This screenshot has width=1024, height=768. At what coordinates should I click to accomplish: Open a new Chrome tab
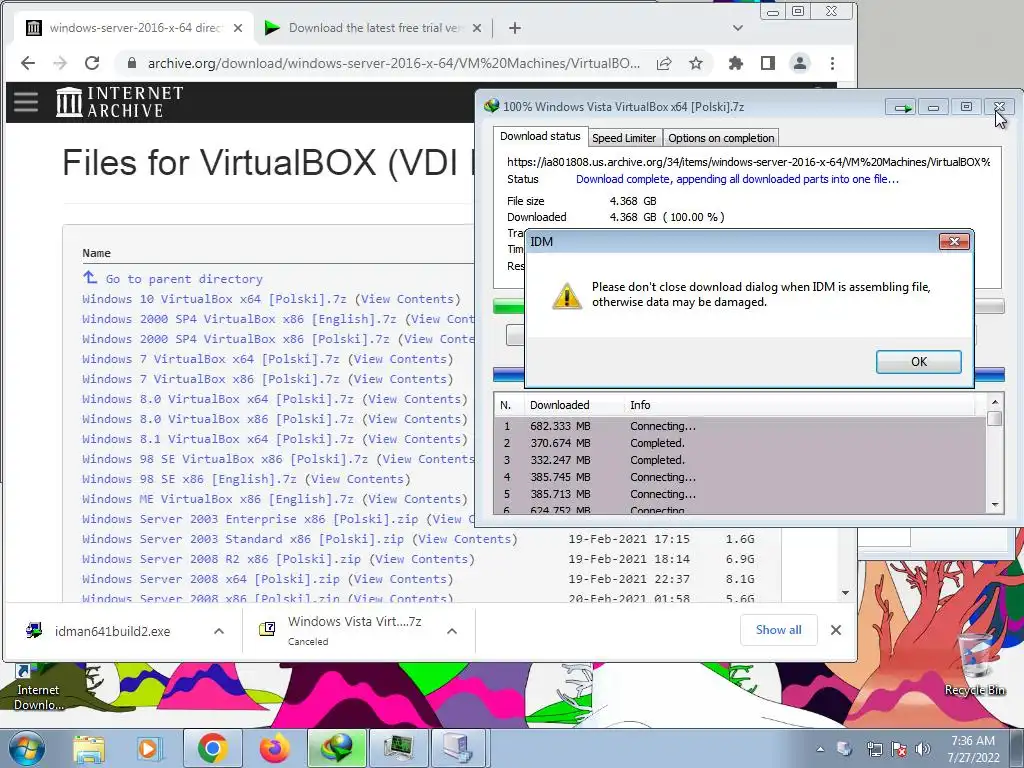515,28
